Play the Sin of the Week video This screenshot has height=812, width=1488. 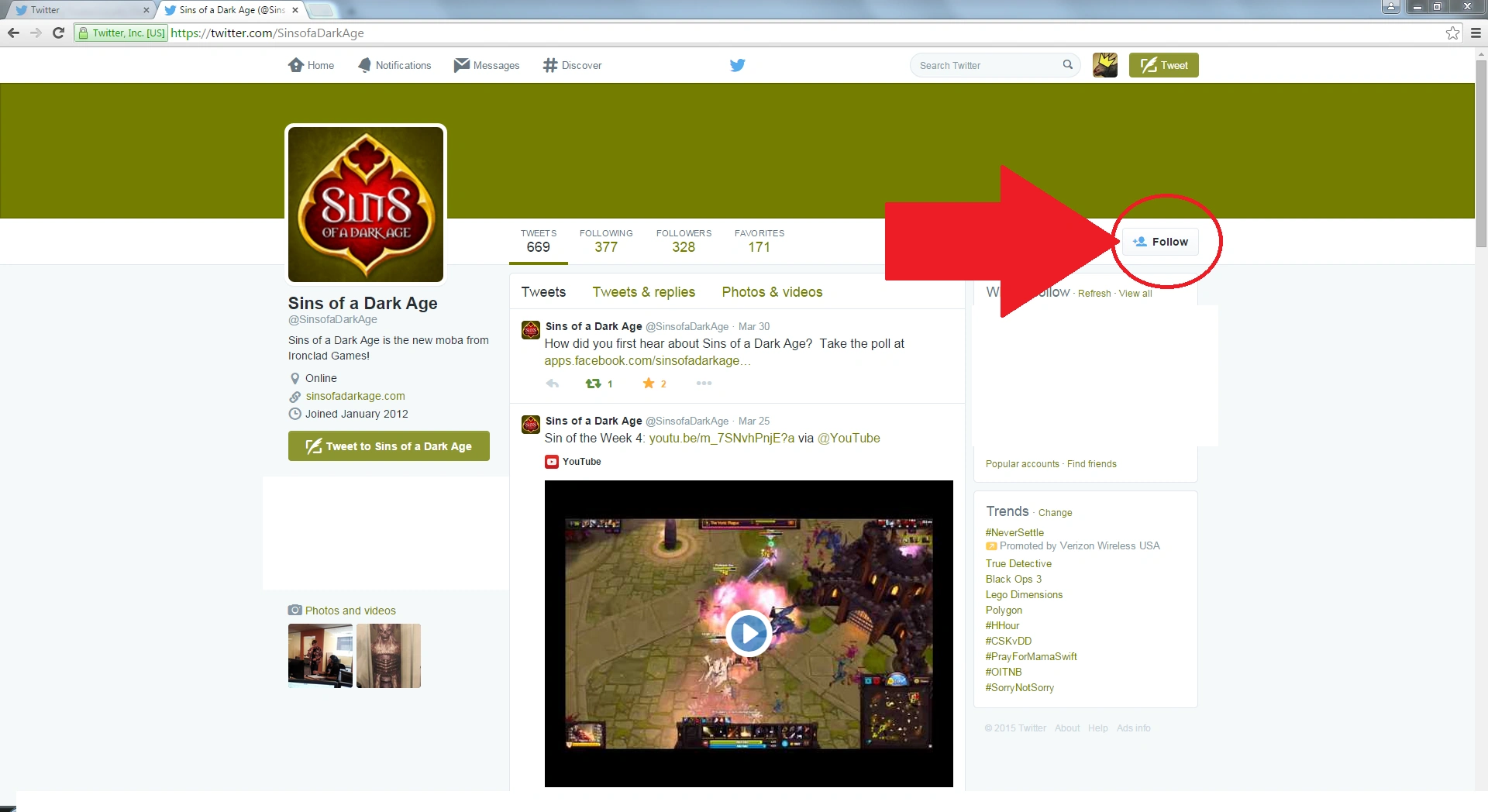pyautogui.click(x=748, y=633)
